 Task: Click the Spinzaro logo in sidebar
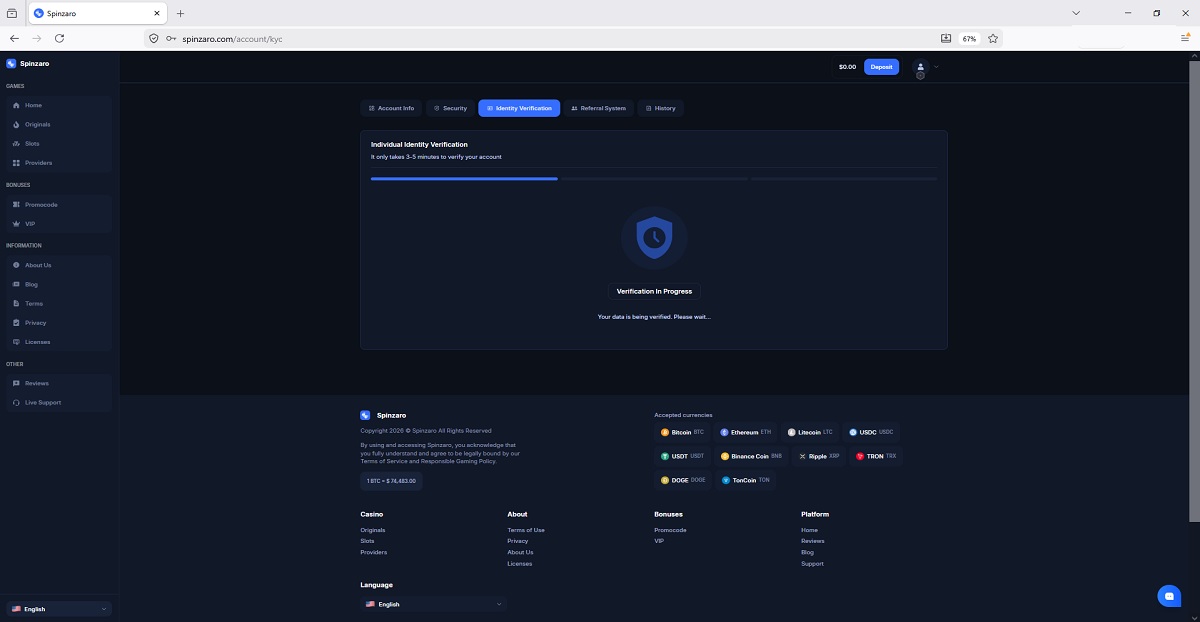[x=28, y=63]
